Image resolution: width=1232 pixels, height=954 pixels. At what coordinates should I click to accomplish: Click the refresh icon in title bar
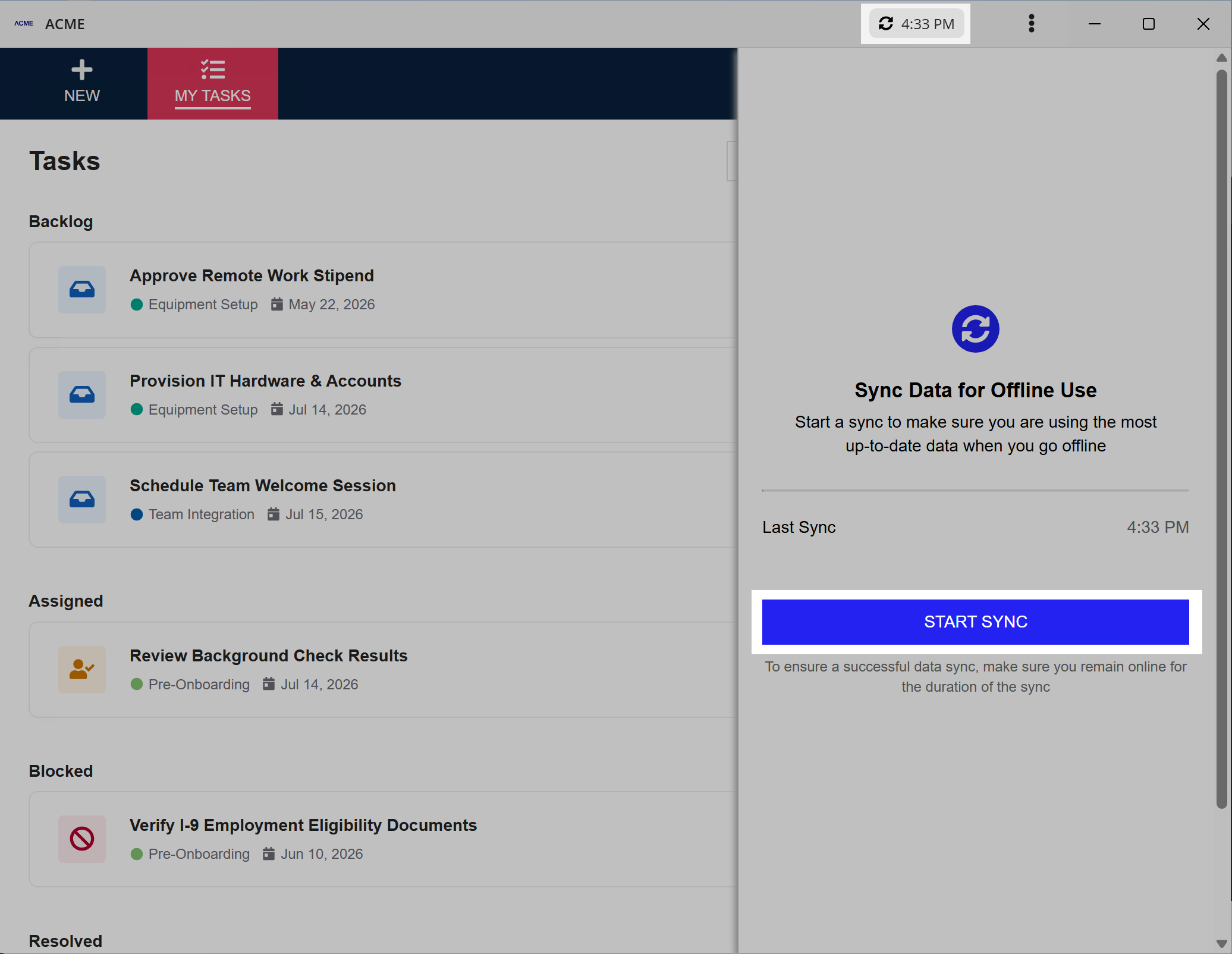[886, 24]
